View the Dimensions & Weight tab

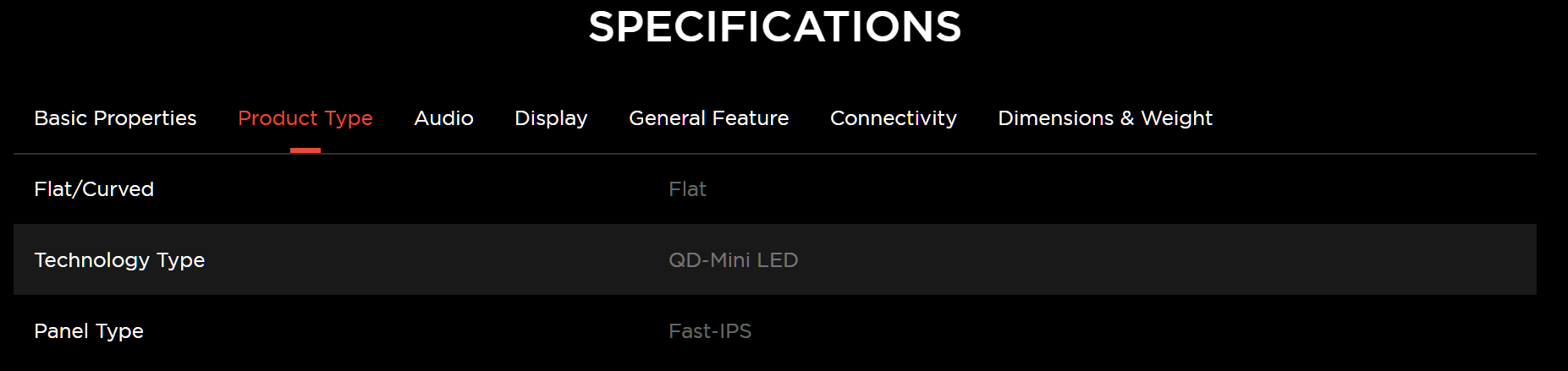(1105, 118)
